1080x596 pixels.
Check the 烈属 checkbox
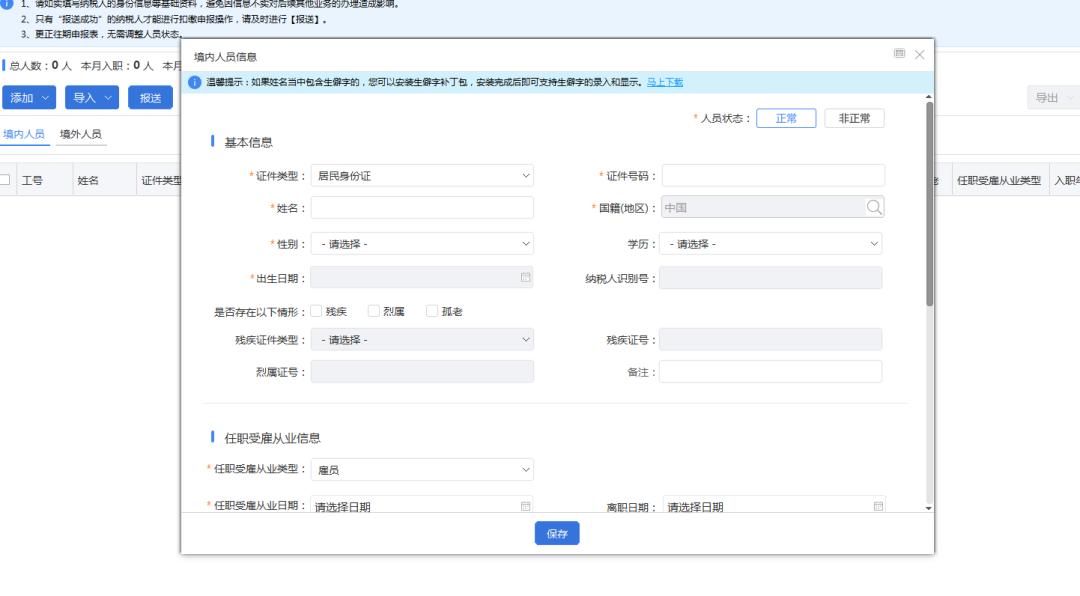(374, 311)
